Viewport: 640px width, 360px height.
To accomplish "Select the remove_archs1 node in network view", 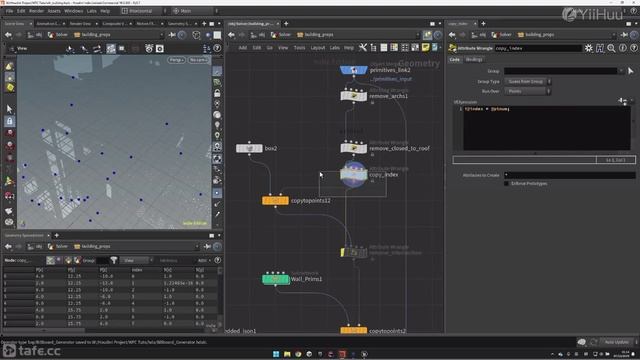I will [x=353, y=96].
